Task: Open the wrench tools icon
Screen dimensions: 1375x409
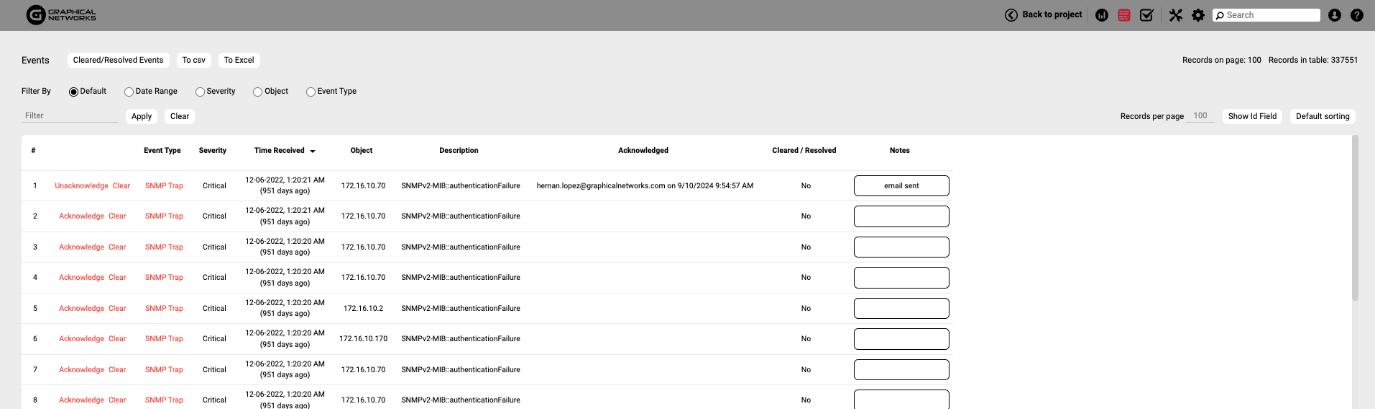Action: 1175,16
